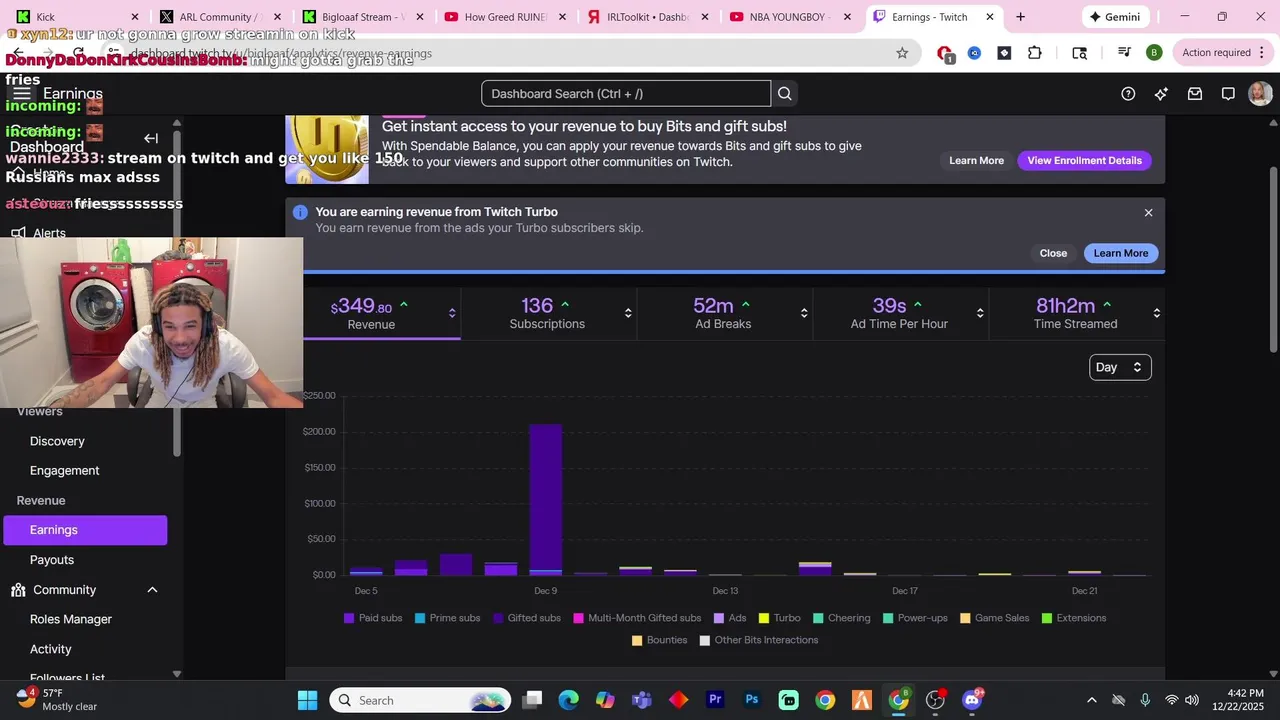Open Microsoft Teams from taskbar
1280x720 pixels.
[642, 700]
